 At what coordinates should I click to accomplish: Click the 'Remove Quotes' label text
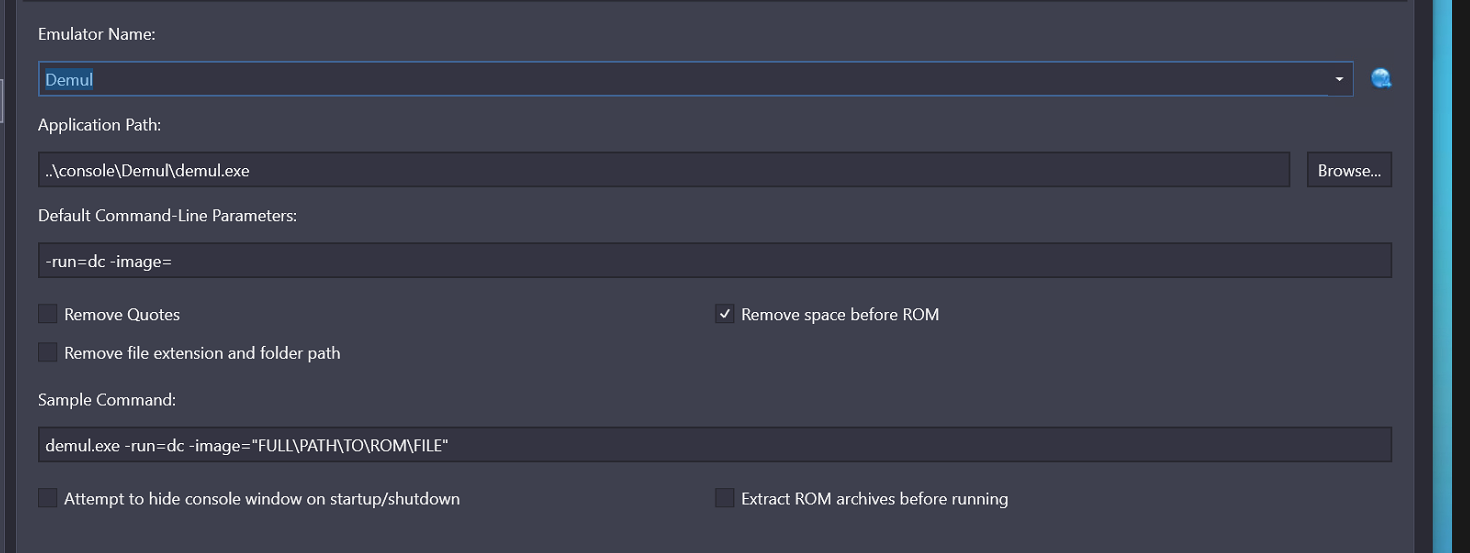pos(122,314)
